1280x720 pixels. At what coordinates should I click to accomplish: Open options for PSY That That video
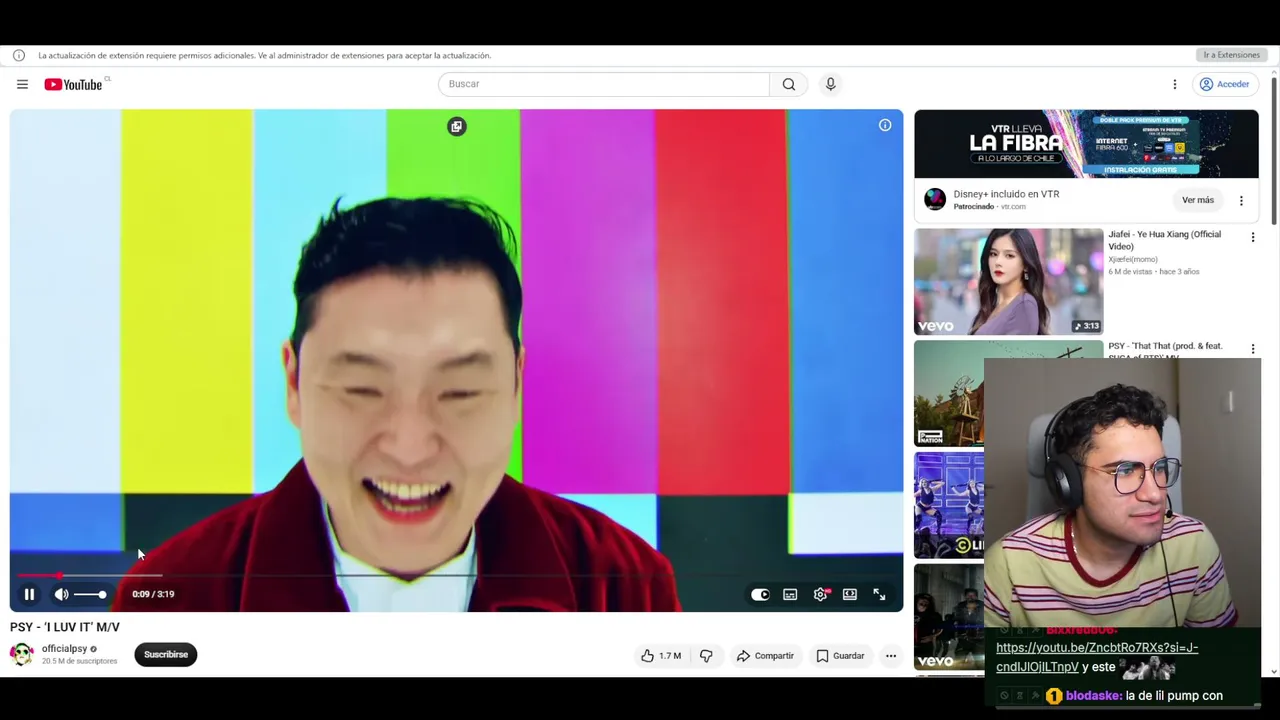pyautogui.click(x=1252, y=349)
